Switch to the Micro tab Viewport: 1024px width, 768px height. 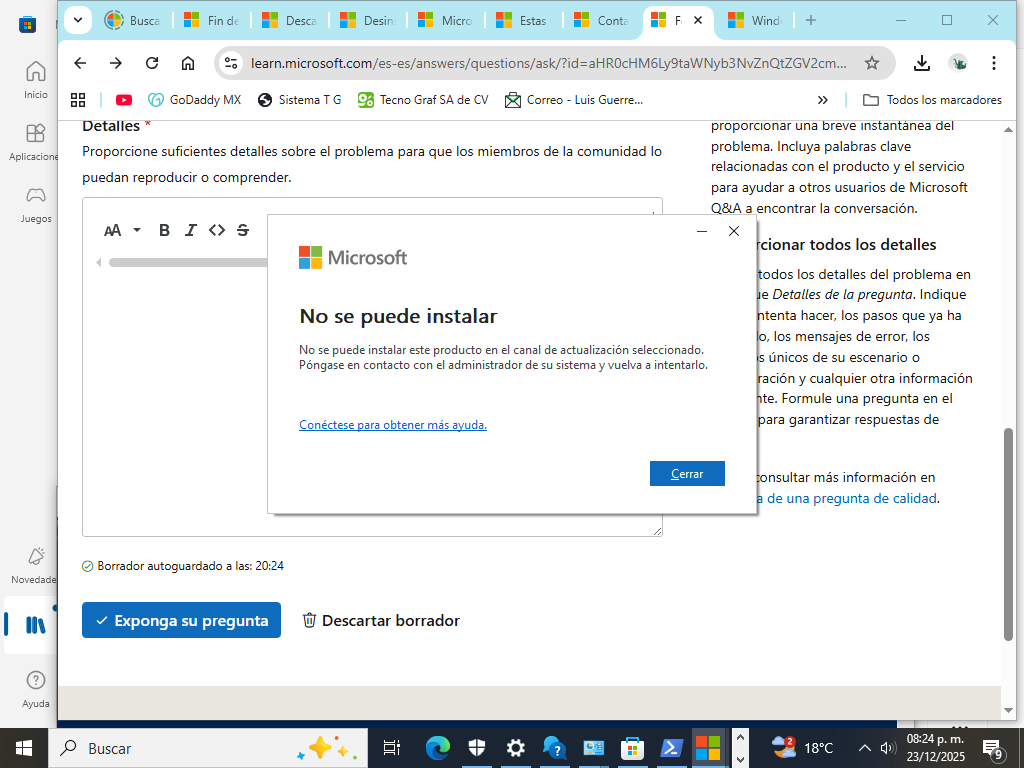tap(445, 20)
